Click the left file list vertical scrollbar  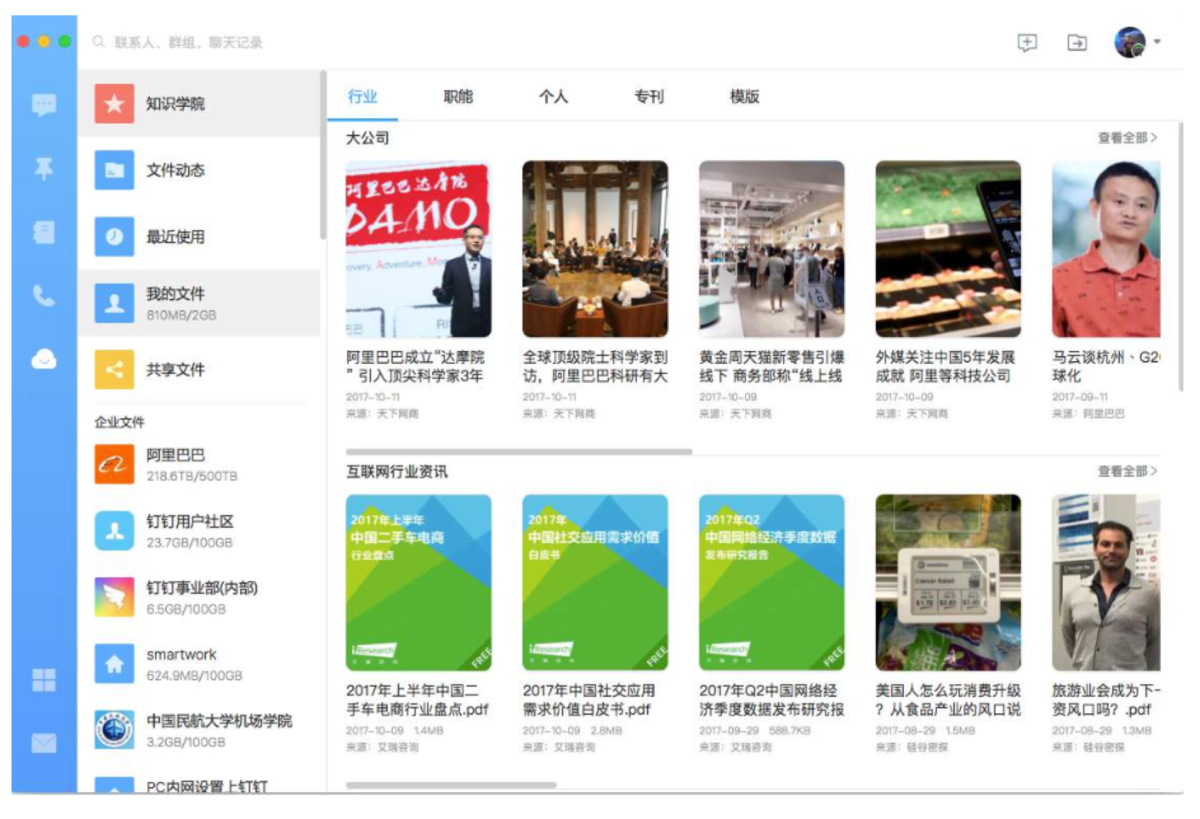coord(323,155)
